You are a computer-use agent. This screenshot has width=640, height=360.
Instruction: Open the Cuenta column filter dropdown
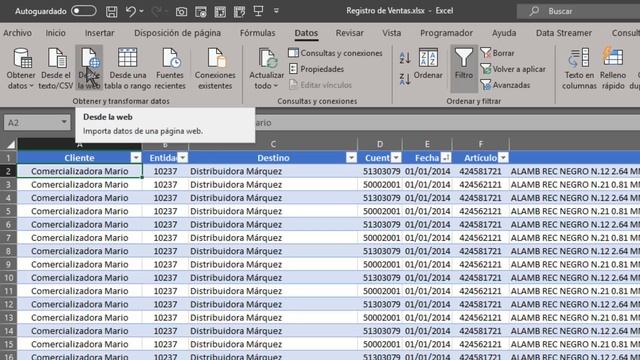click(396, 158)
